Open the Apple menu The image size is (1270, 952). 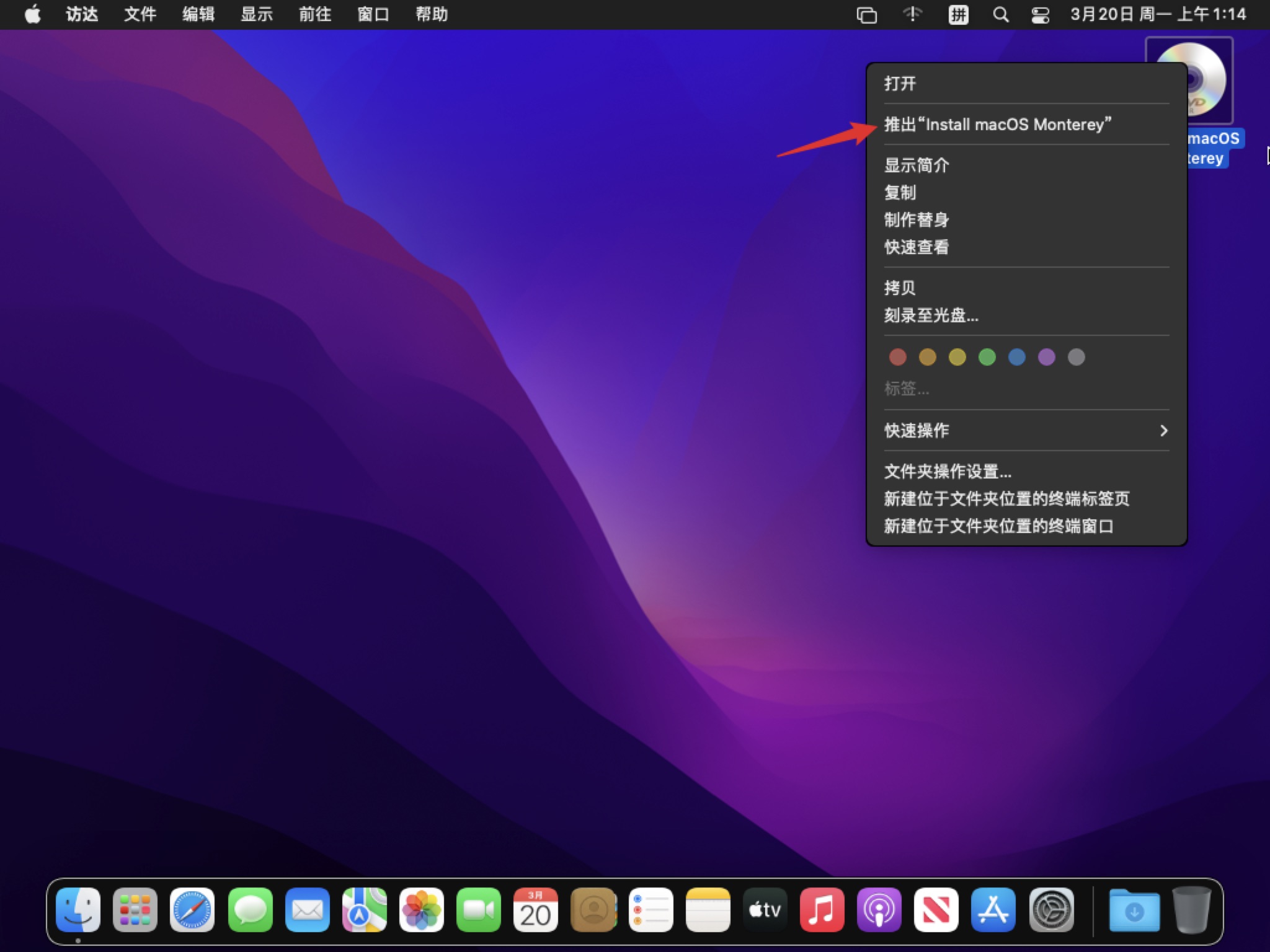coord(32,14)
